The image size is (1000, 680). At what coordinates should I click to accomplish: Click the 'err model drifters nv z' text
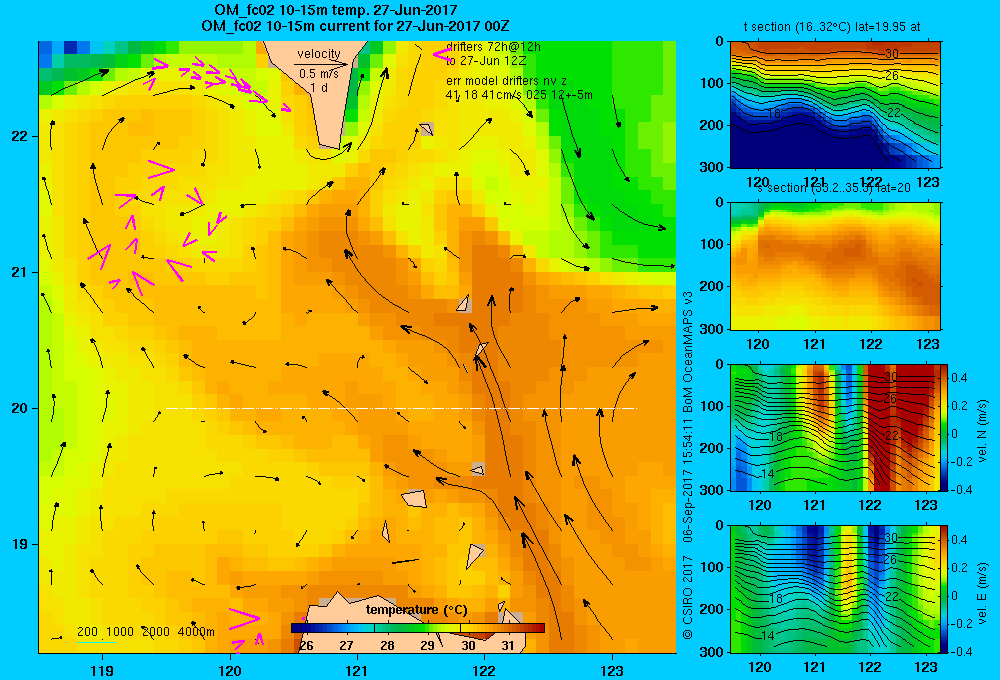[506, 81]
